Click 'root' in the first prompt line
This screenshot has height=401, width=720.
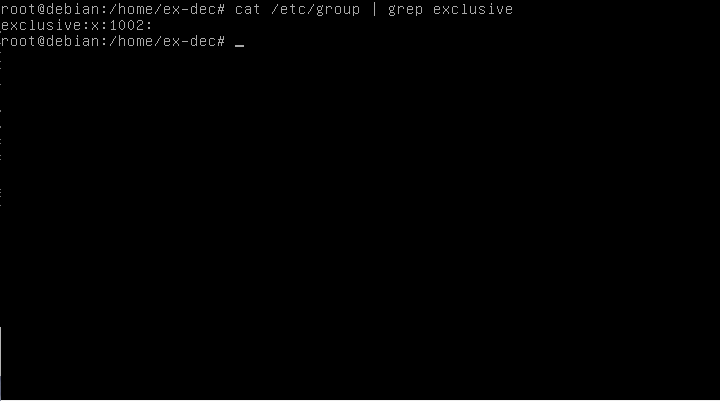19,9
